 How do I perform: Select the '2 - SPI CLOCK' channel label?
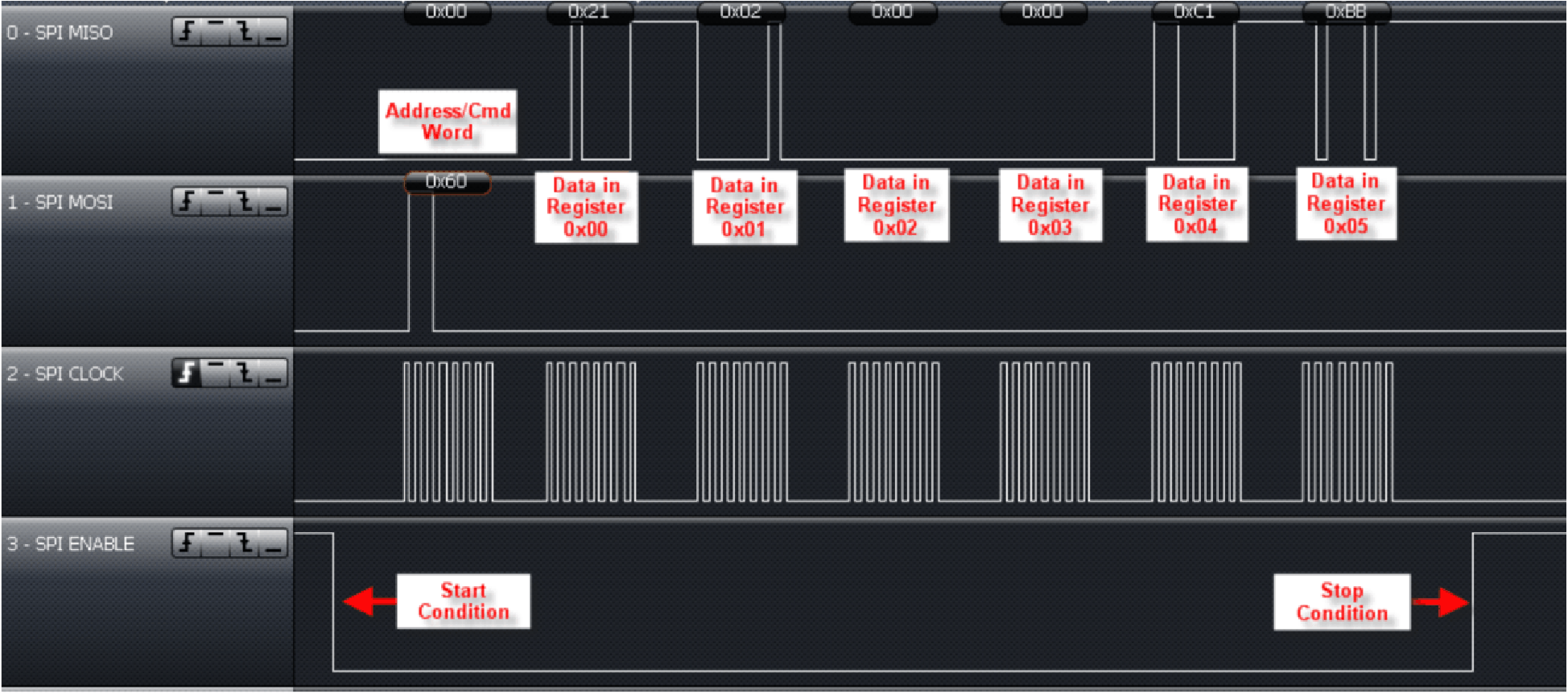(x=65, y=374)
